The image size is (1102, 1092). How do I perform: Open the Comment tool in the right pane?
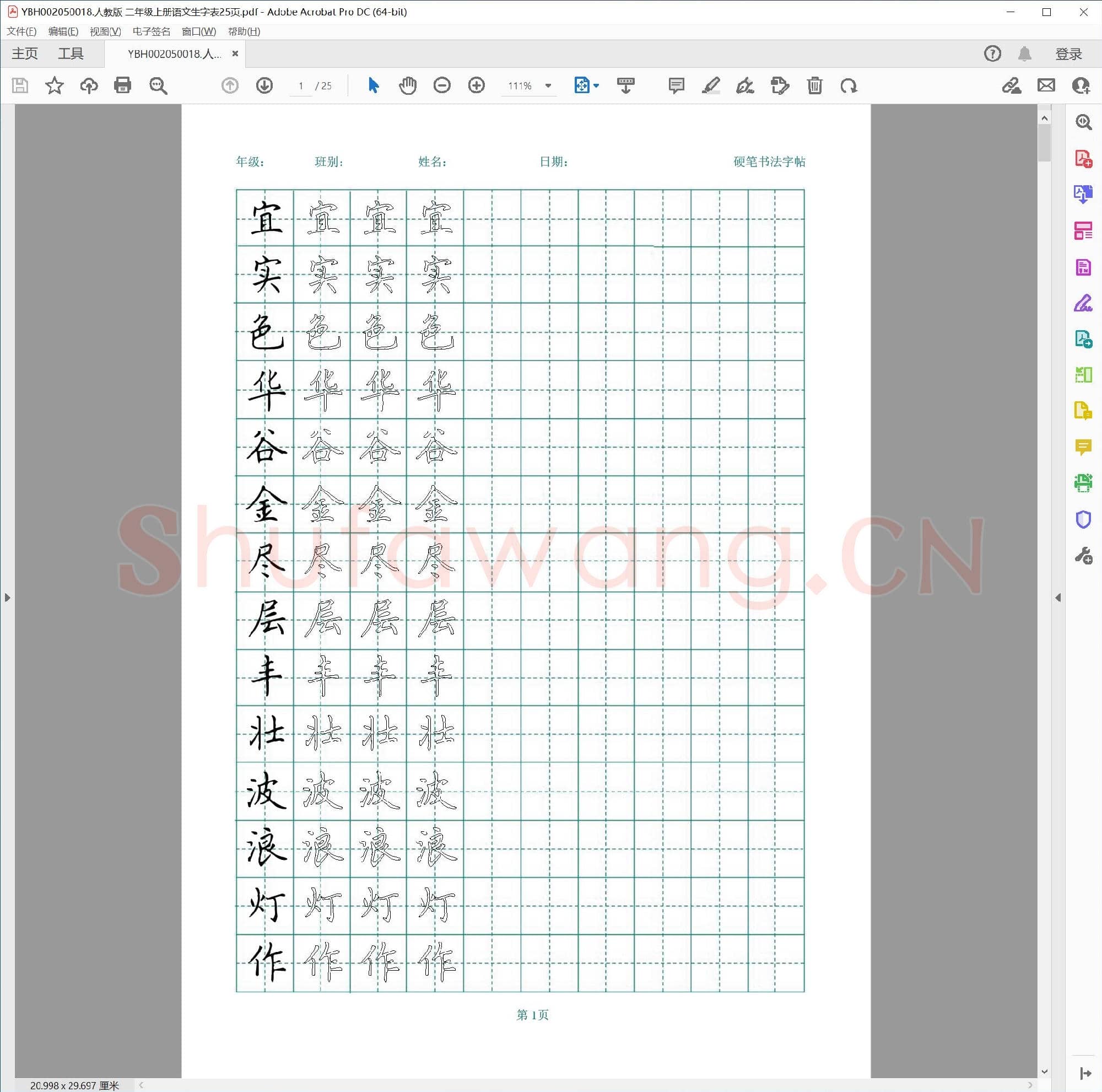pos(1083,447)
